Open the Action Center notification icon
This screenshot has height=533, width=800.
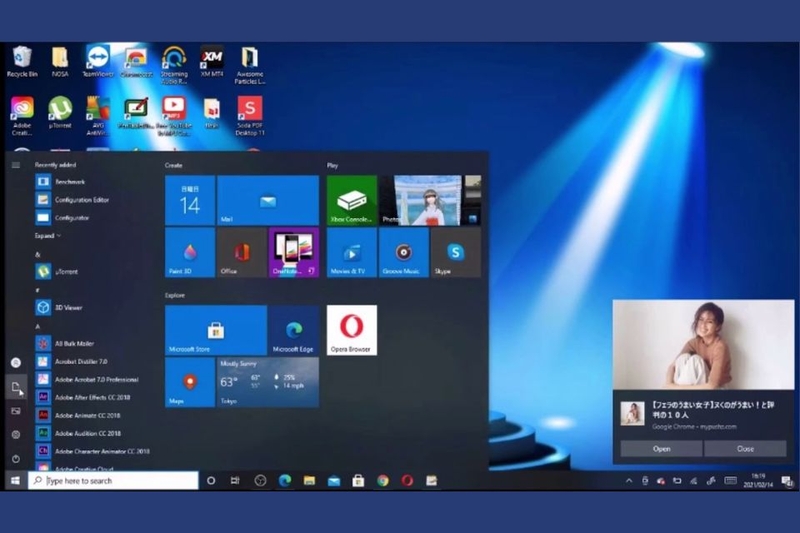(x=787, y=481)
